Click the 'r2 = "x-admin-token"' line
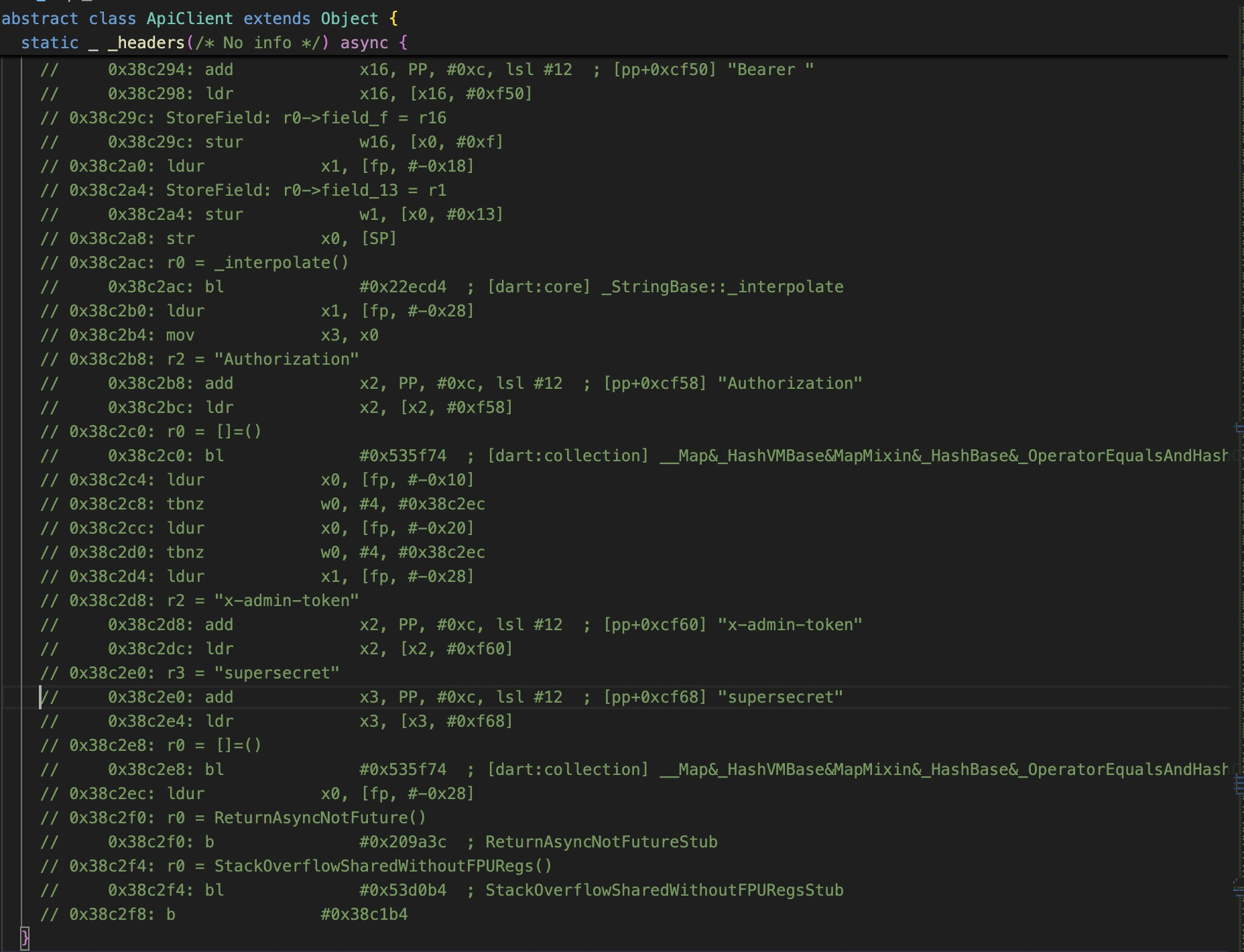 [x=200, y=601]
